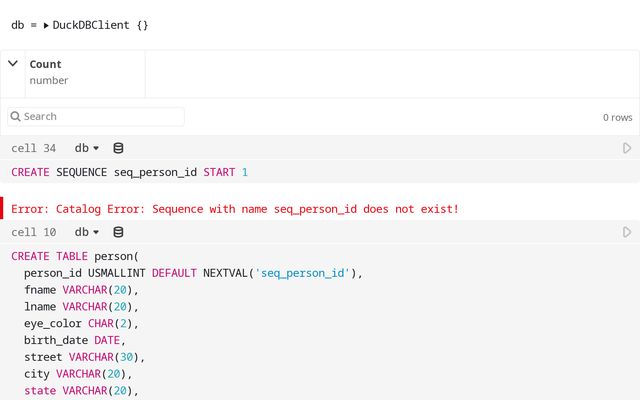640x400 pixels.
Task: Open the chevron menu beside the Count column
Action: [x=13, y=64]
